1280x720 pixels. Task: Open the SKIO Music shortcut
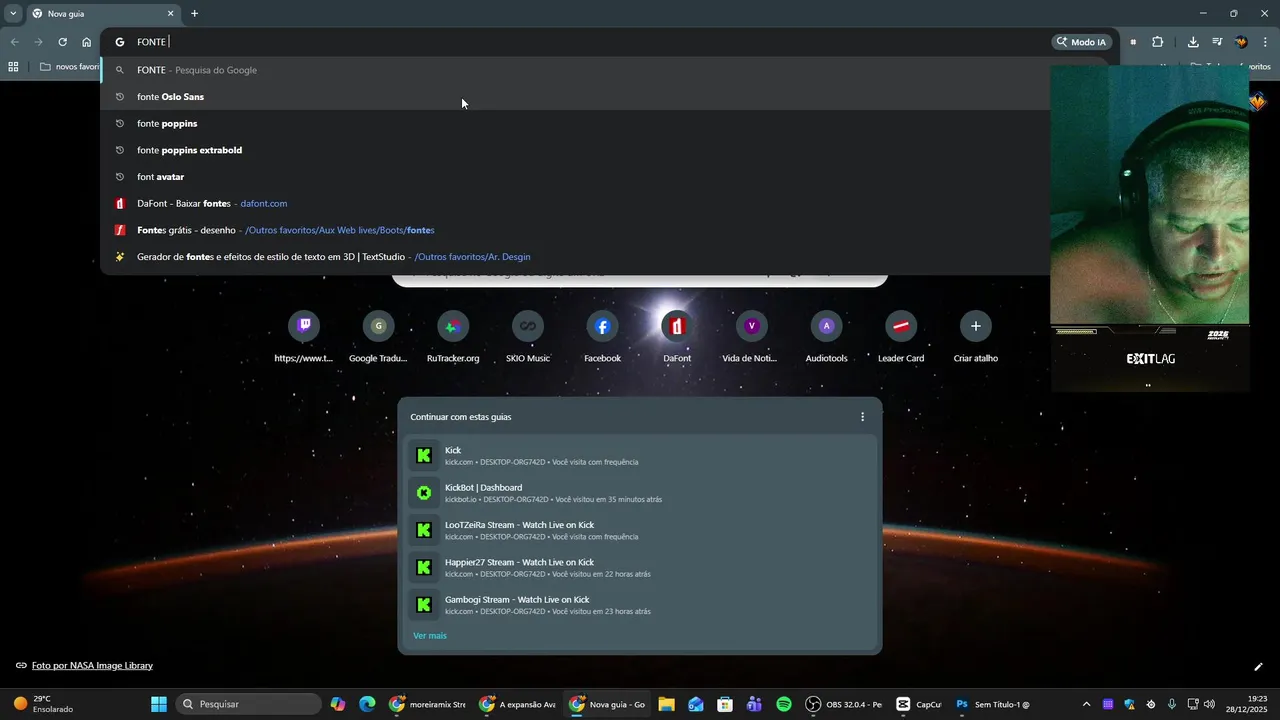tap(528, 336)
